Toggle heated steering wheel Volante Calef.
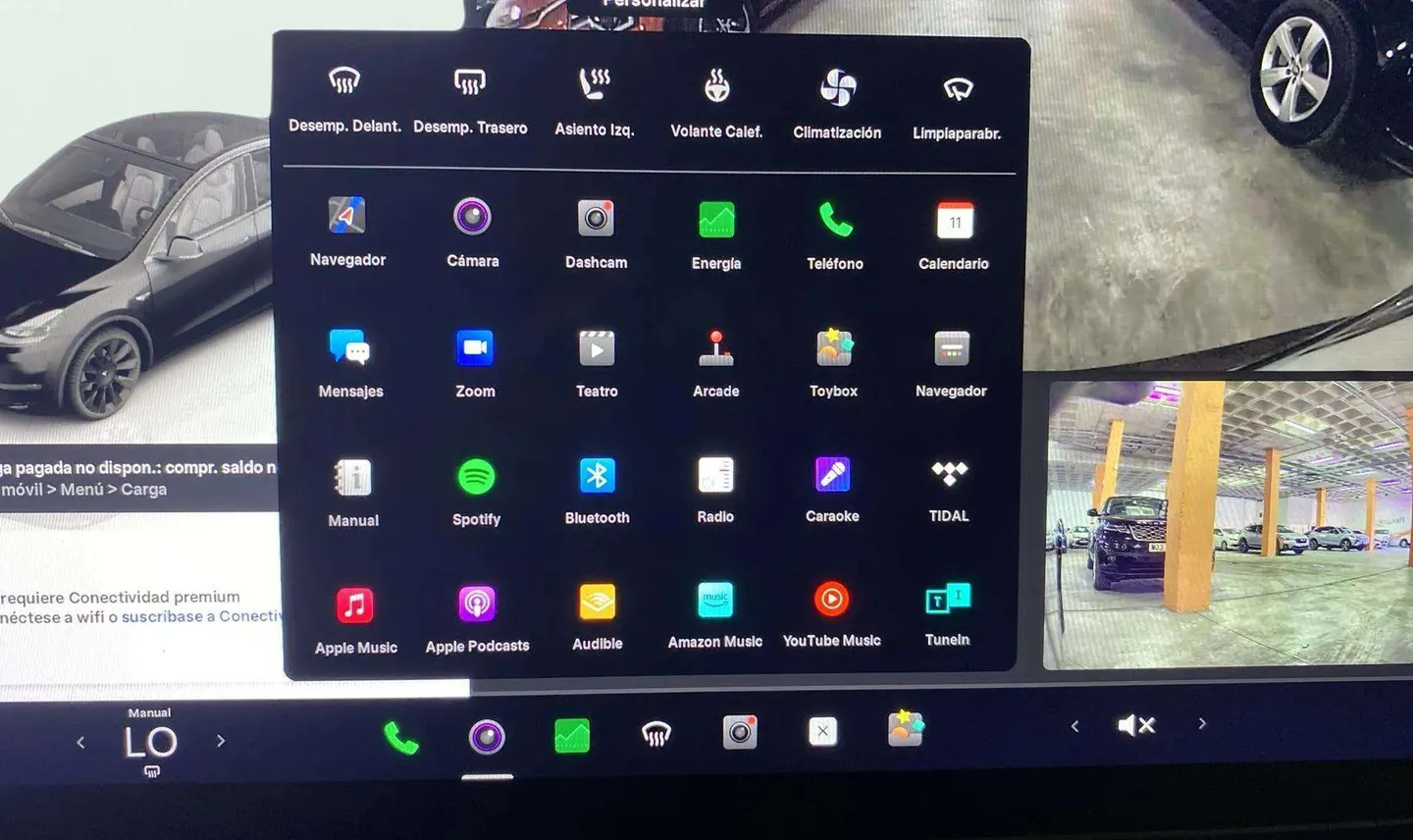Viewport: 1413px width, 840px height. [x=716, y=88]
